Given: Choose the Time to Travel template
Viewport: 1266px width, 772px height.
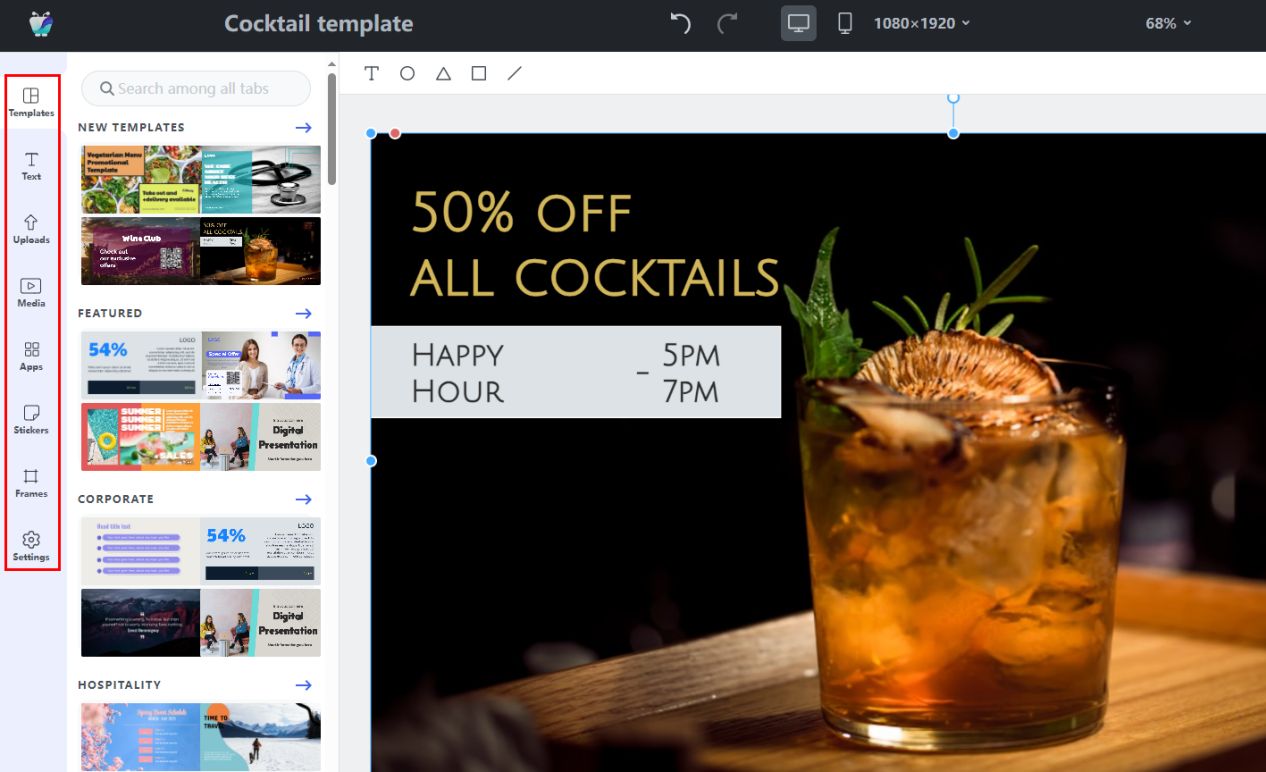Looking at the screenshot, I should tap(261, 736).
